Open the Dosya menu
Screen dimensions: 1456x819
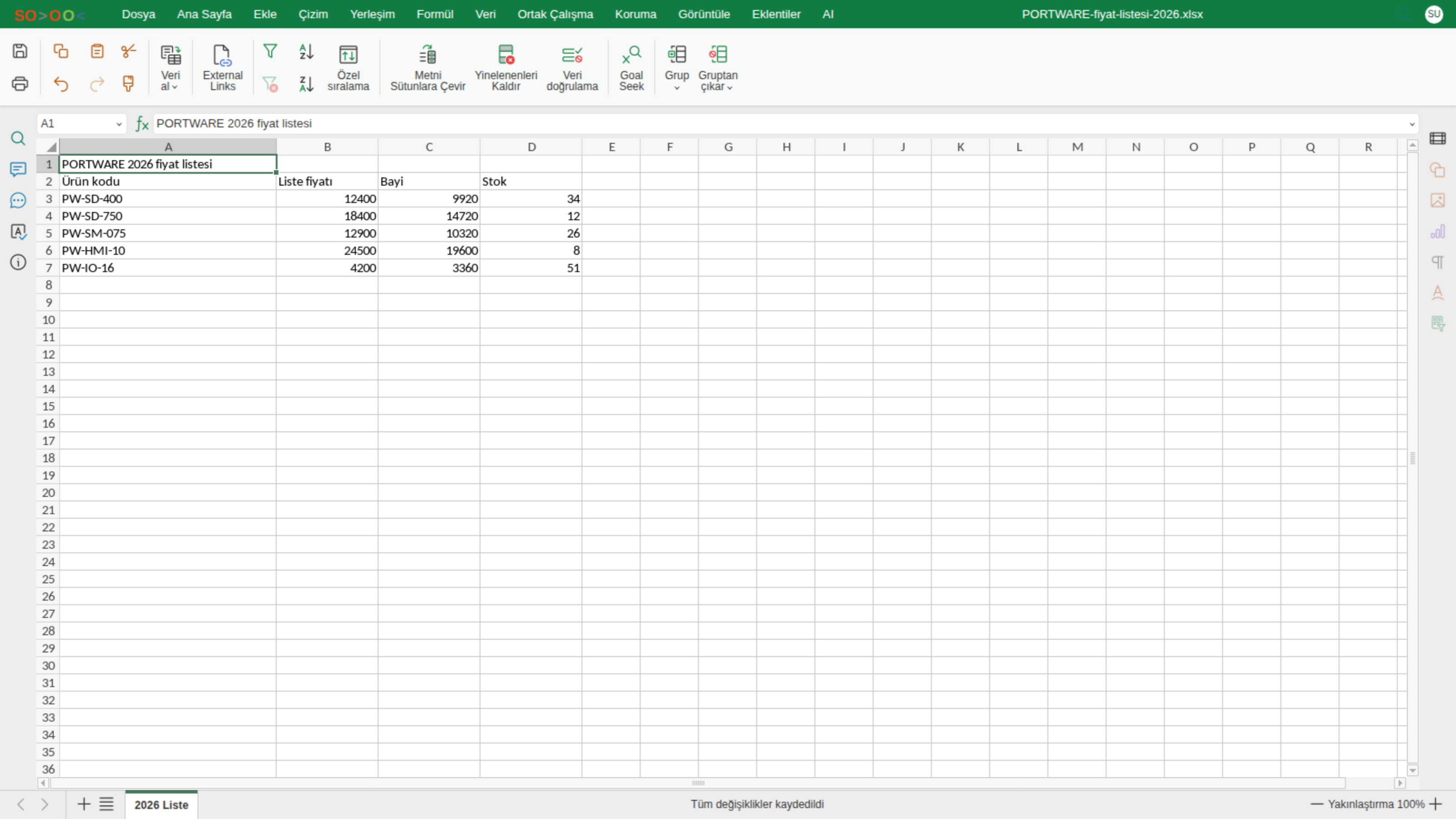(x=138, y=14)
